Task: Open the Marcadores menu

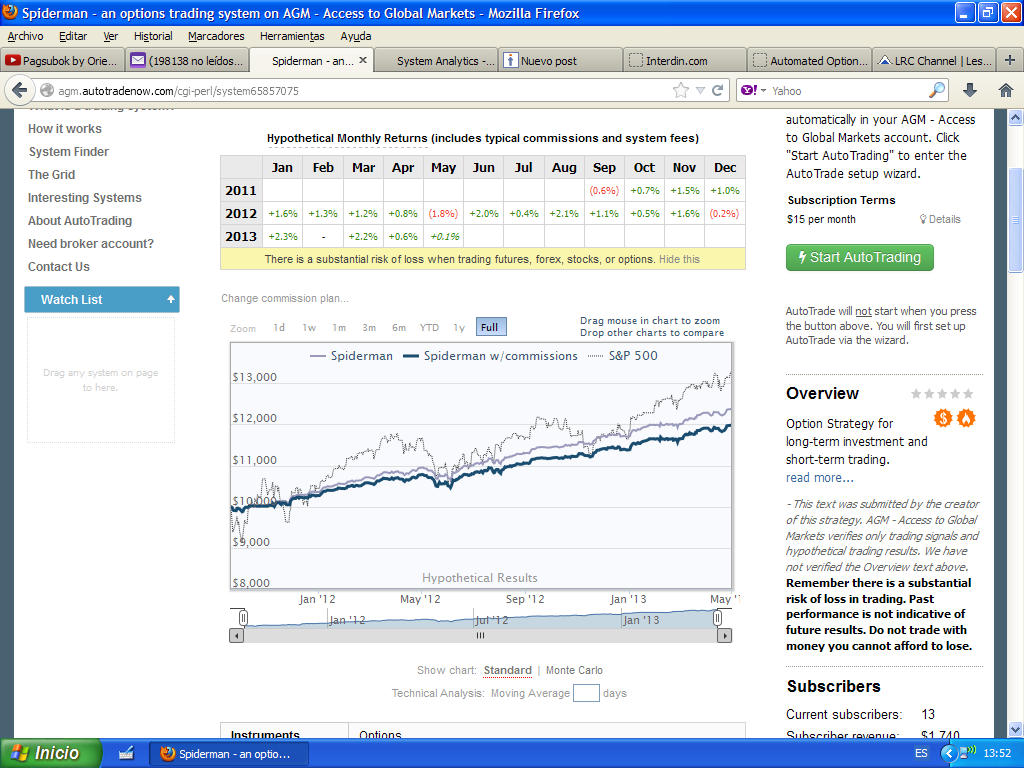Action: [216, 36]
